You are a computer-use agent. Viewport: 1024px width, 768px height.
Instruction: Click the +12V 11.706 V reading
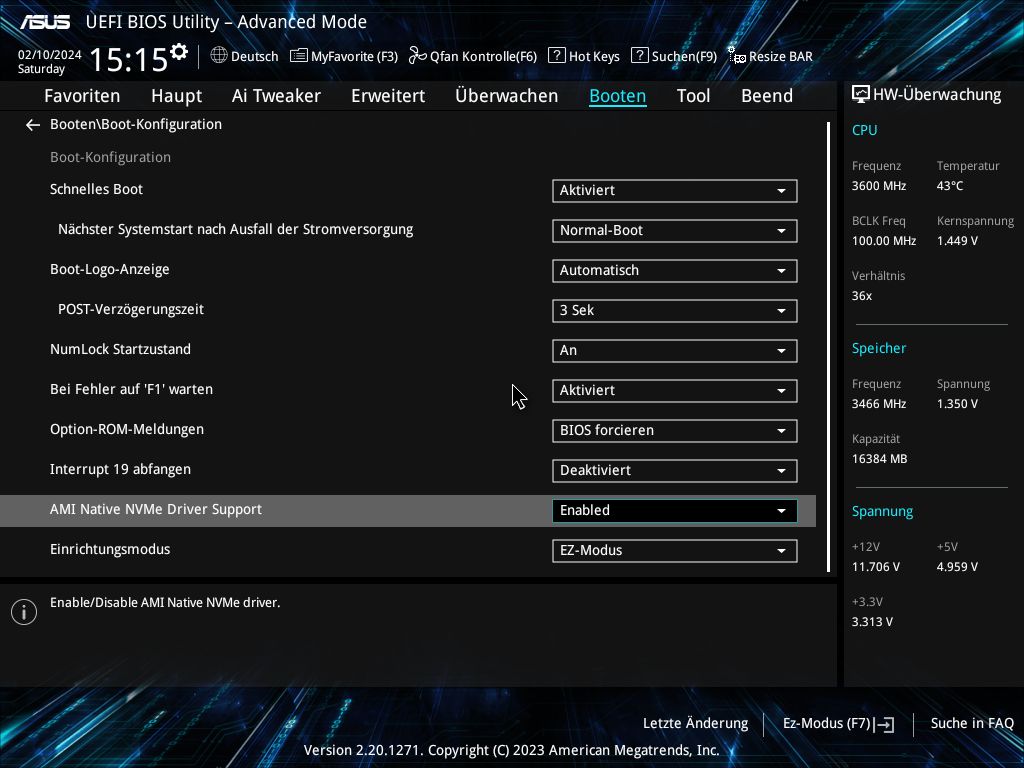(x=876, y=567)
